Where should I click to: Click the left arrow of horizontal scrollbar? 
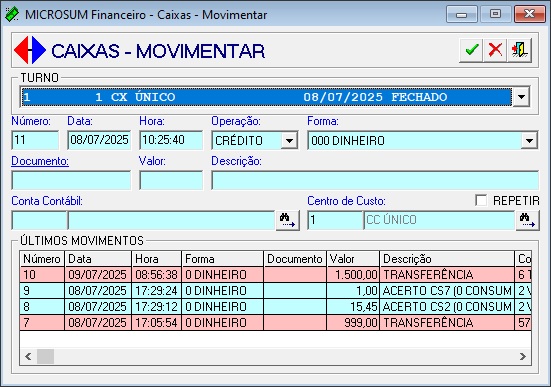pyautogui.click(x=28, y=356)
